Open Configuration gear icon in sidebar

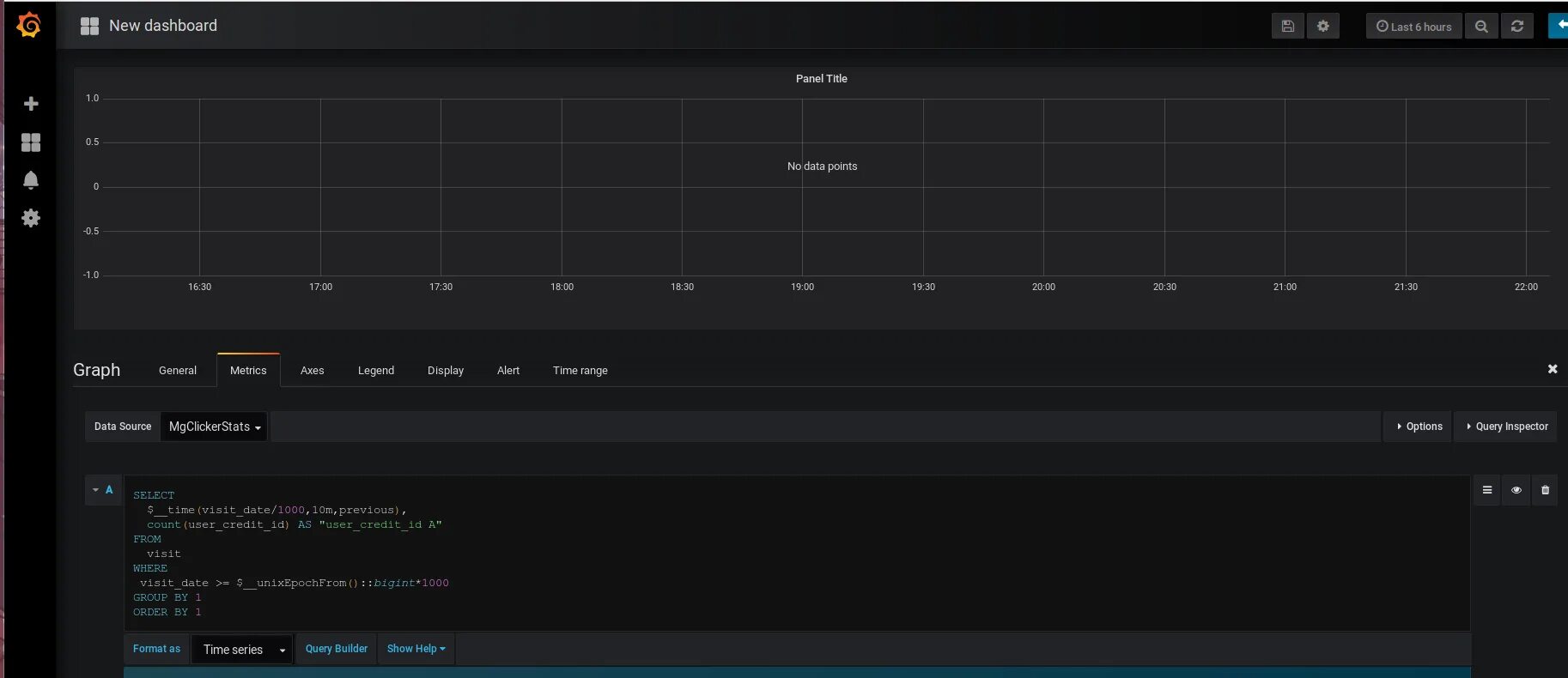click(31, 218)
